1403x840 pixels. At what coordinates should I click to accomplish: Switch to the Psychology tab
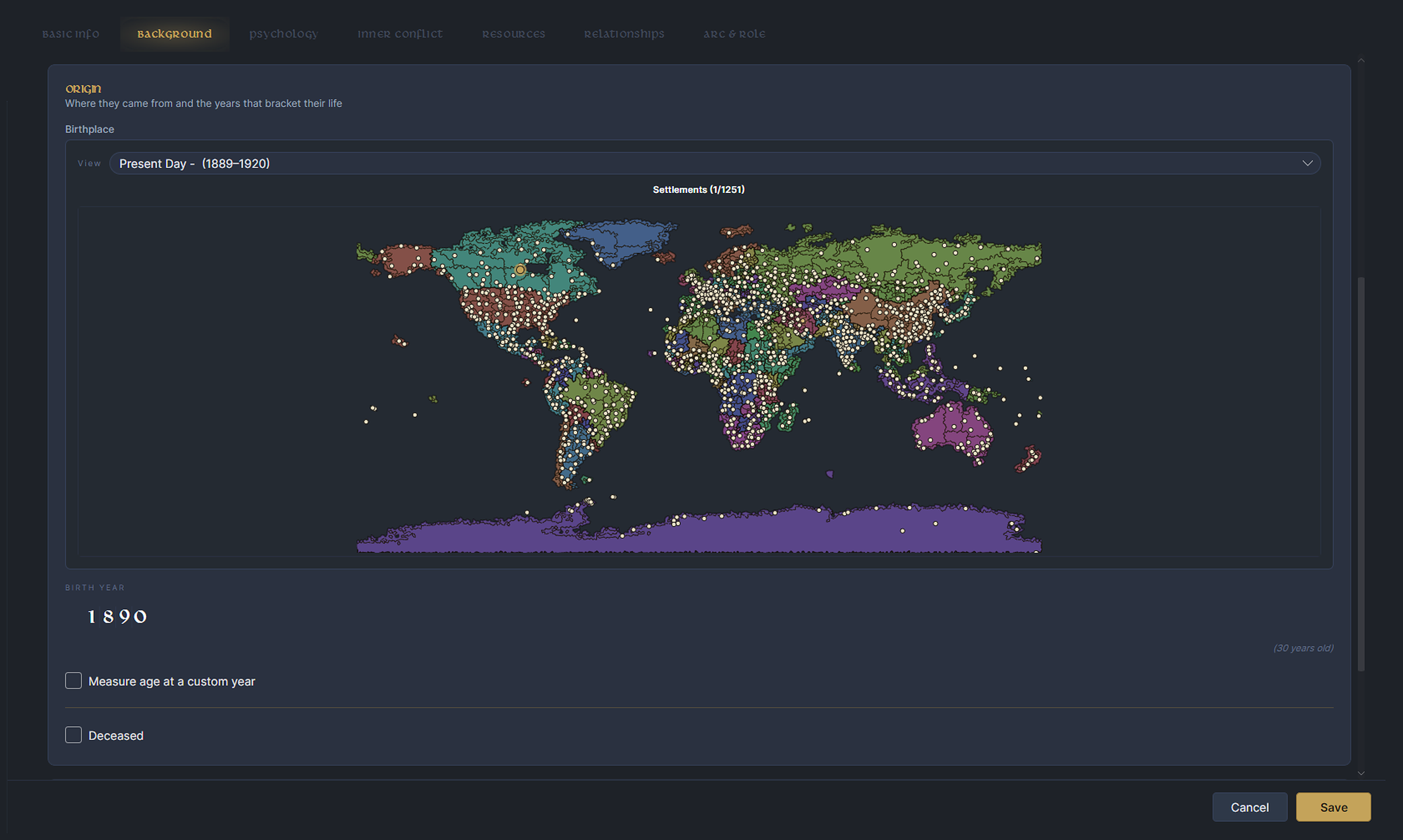tap(284, 34)
